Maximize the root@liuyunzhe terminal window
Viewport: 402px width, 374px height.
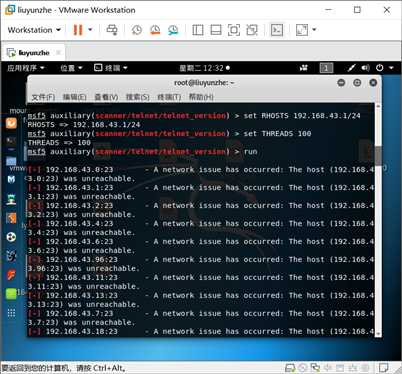click(x=357, y=82)
